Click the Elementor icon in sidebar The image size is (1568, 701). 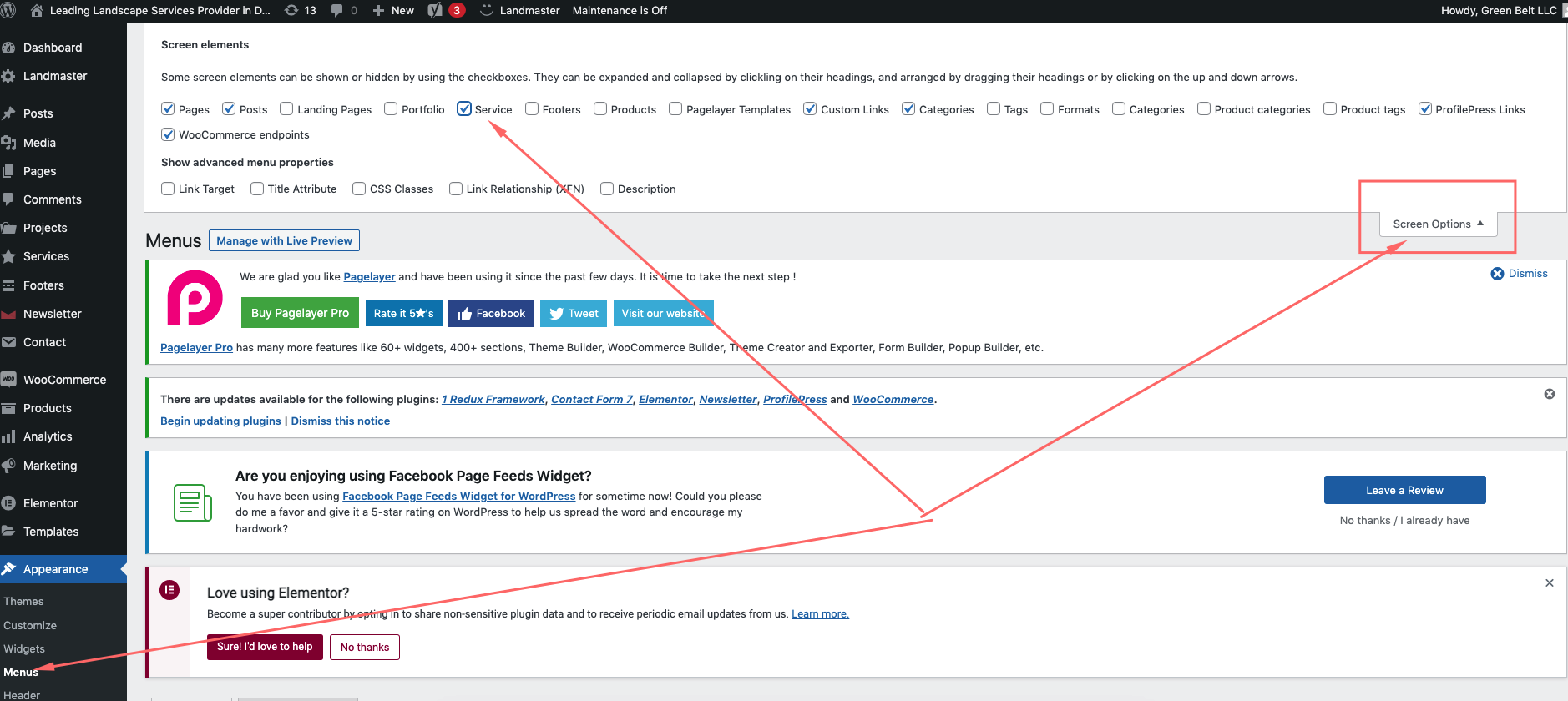click(8, 503)
